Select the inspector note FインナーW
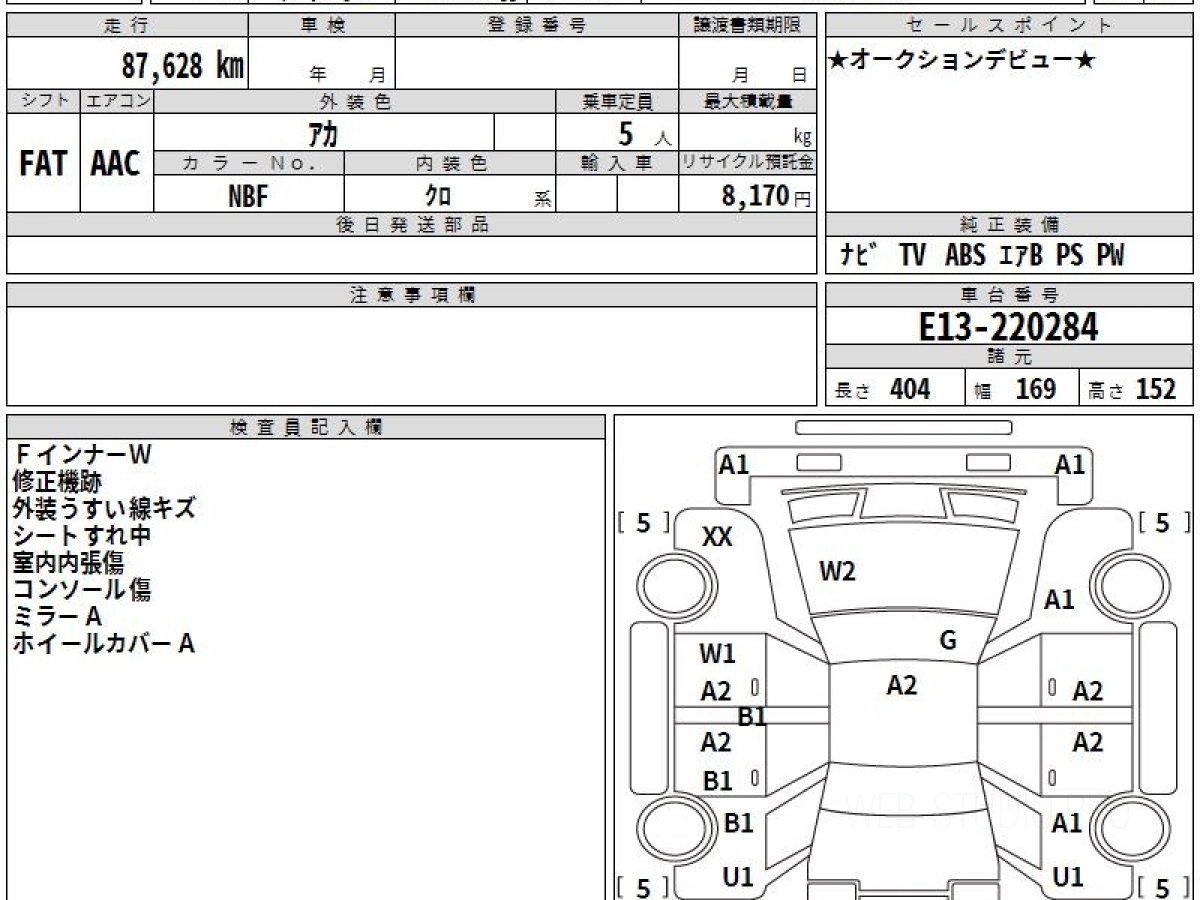 click(82, 455)
